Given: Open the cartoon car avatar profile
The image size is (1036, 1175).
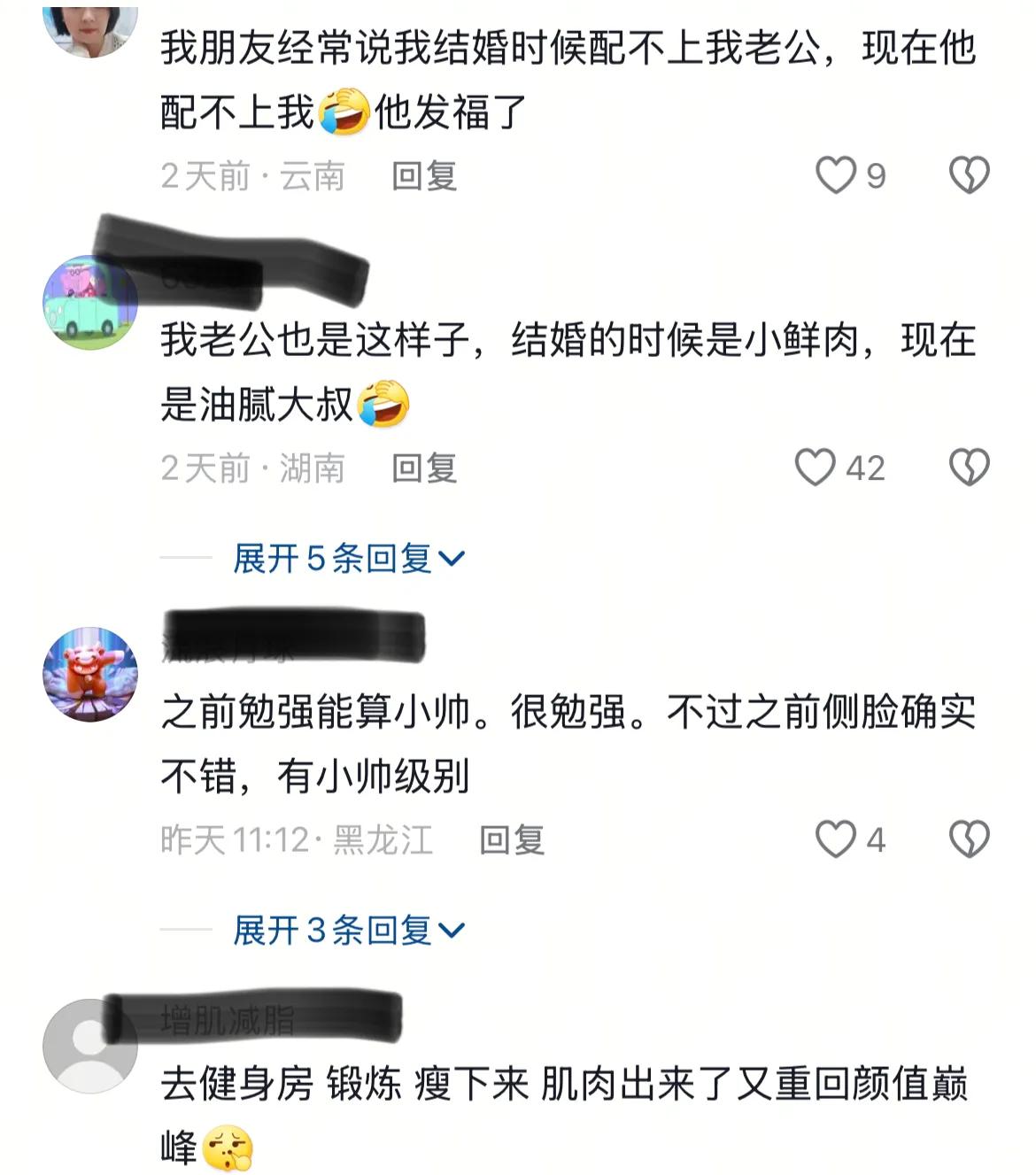Looking at the screenshot, I should pyautogui.click(x=90, y=303).
